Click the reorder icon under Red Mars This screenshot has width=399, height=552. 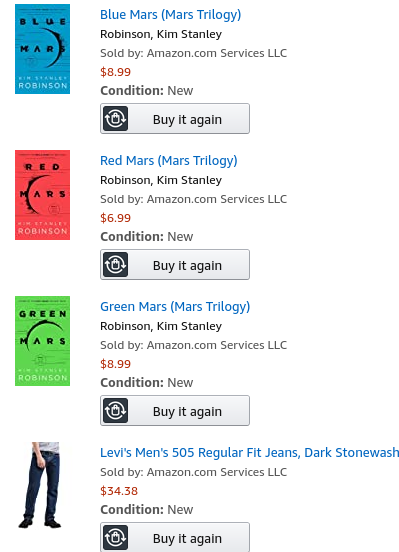tap(116, 265)
